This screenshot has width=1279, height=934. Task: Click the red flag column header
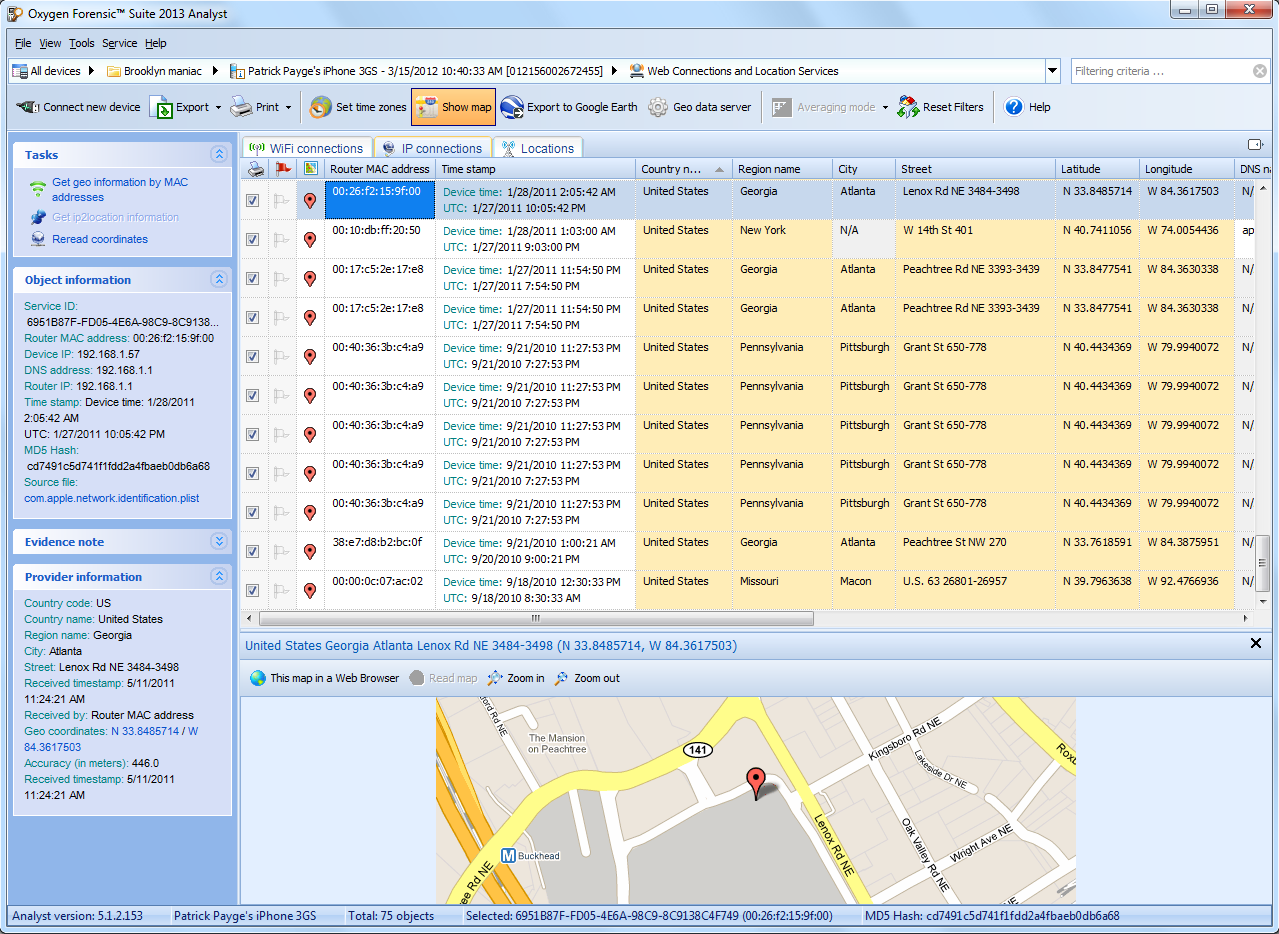tap(283, 169)
